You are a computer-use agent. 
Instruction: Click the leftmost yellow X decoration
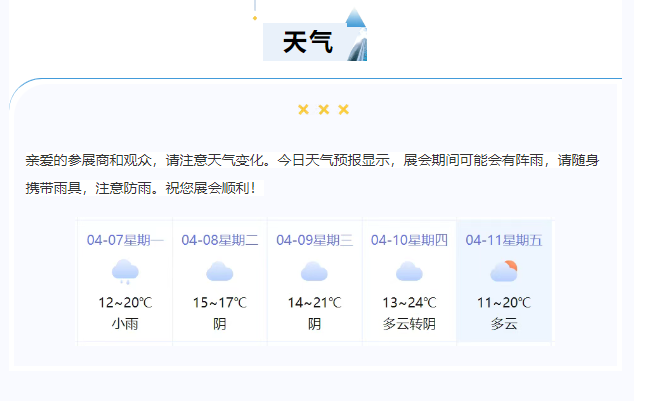(304, 109)
